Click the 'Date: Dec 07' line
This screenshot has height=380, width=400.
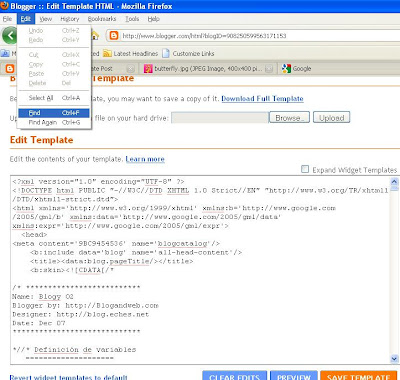point(39,323)
